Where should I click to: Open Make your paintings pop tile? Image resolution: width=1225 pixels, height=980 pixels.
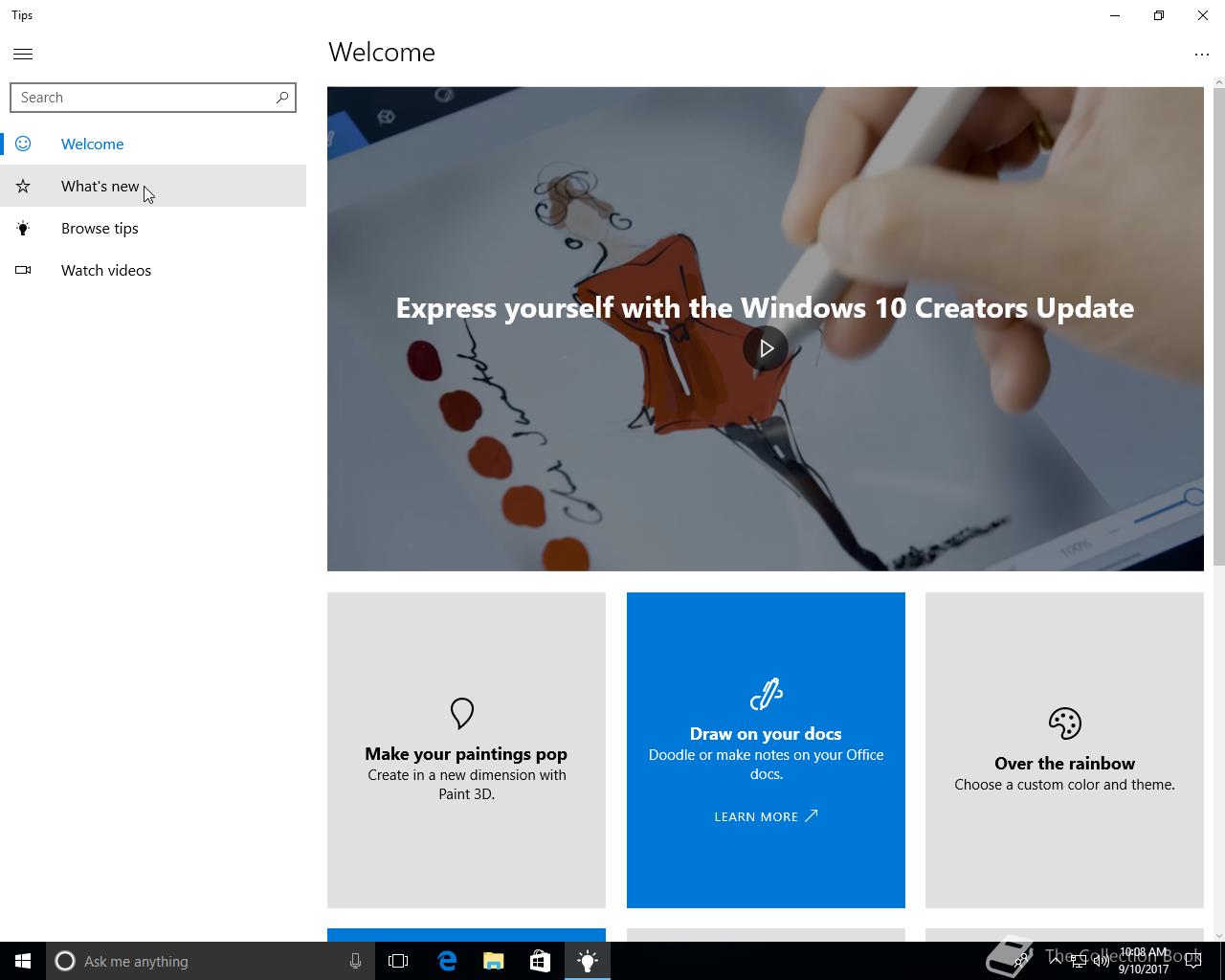(466, 750)
